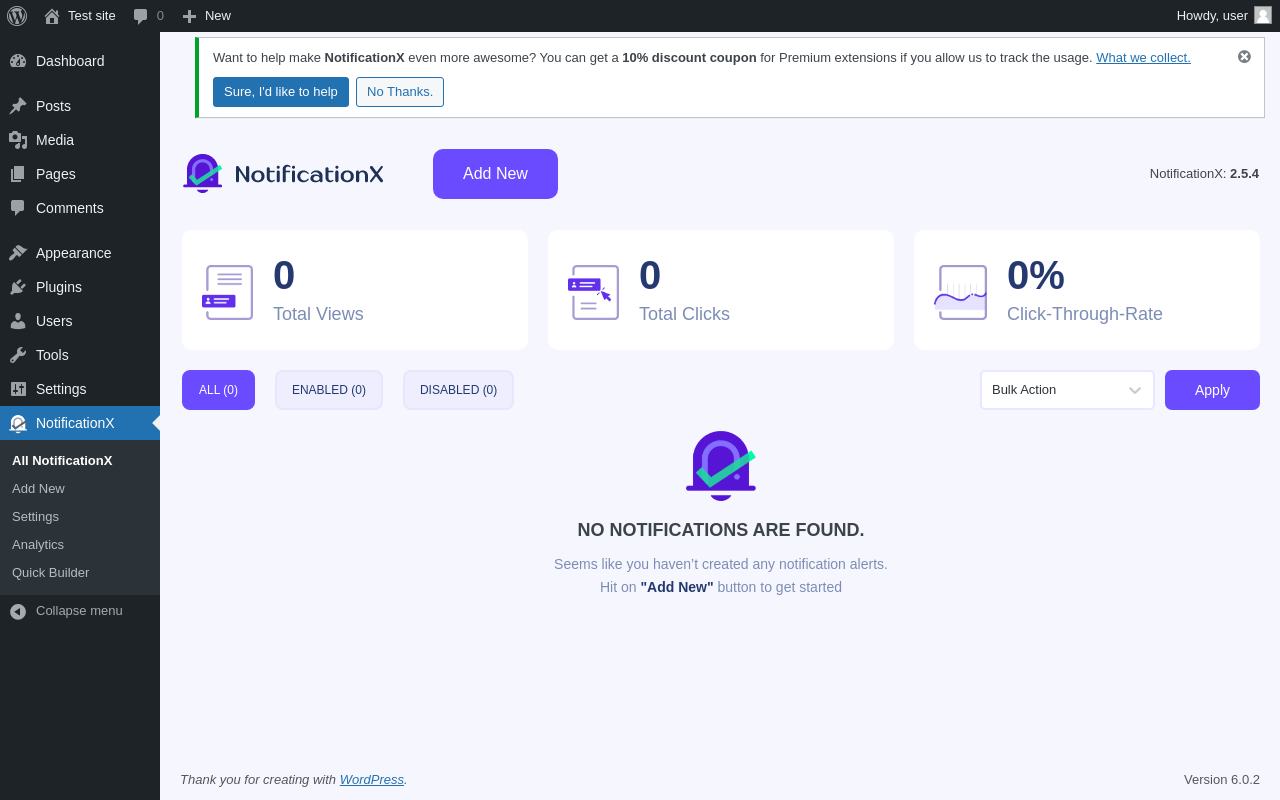Click the Click-Through-Rate chart icon

(960, 291)
